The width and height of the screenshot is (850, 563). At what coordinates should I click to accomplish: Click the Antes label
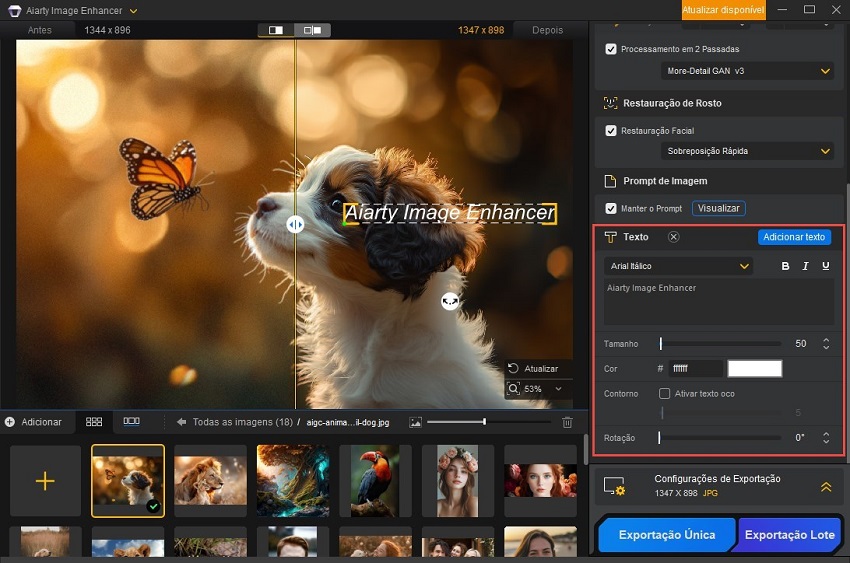pyautogui.click(x=40, y=30)
